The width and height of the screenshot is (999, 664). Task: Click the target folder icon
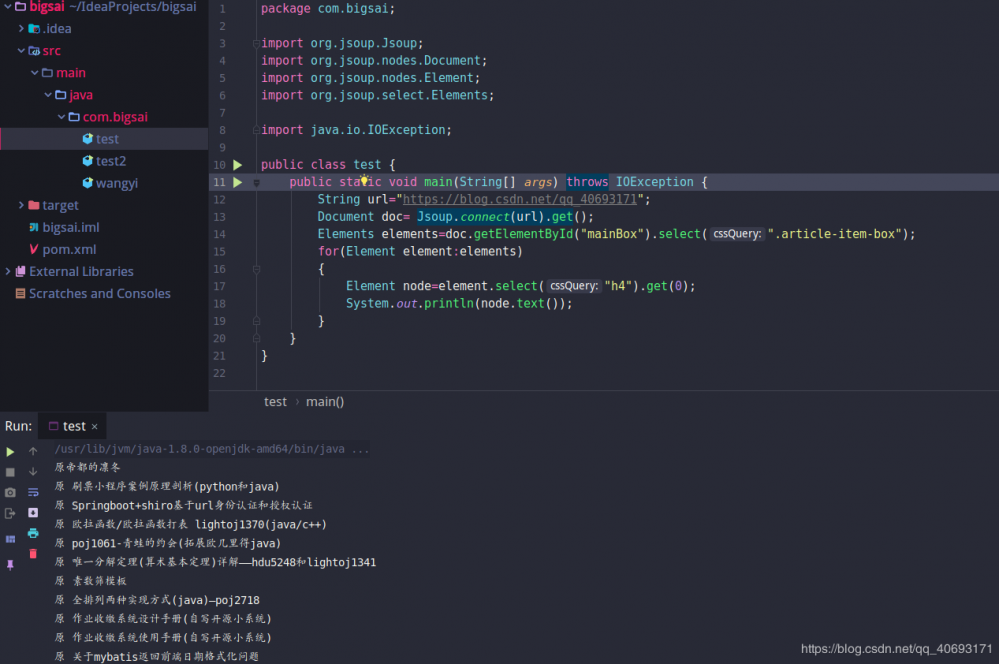(34, 205)
